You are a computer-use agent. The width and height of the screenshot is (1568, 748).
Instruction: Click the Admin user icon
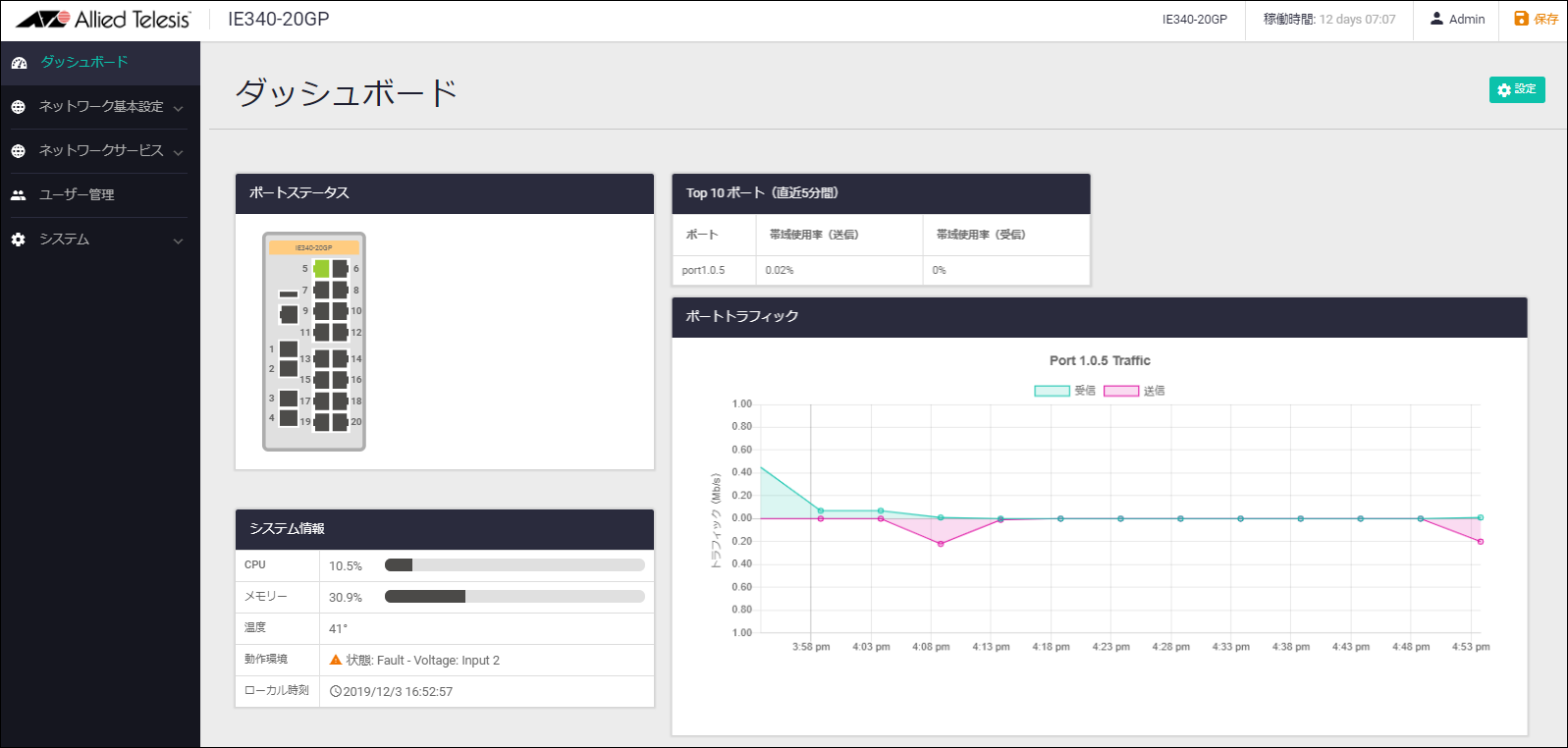pyautogui.click(x=1436, y=19)
